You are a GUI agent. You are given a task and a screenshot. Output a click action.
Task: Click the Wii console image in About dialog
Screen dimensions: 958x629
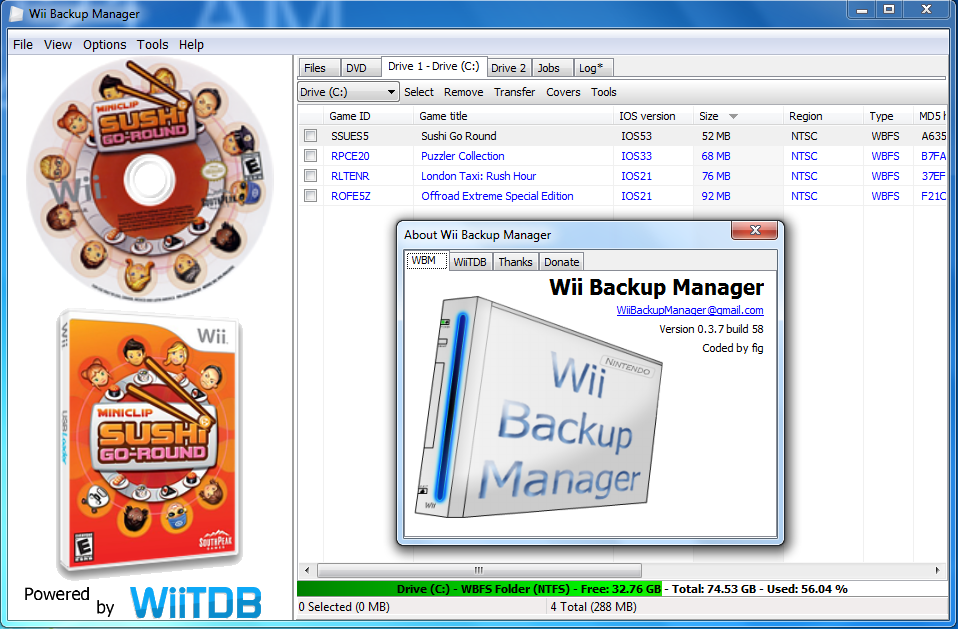[538, 407]
